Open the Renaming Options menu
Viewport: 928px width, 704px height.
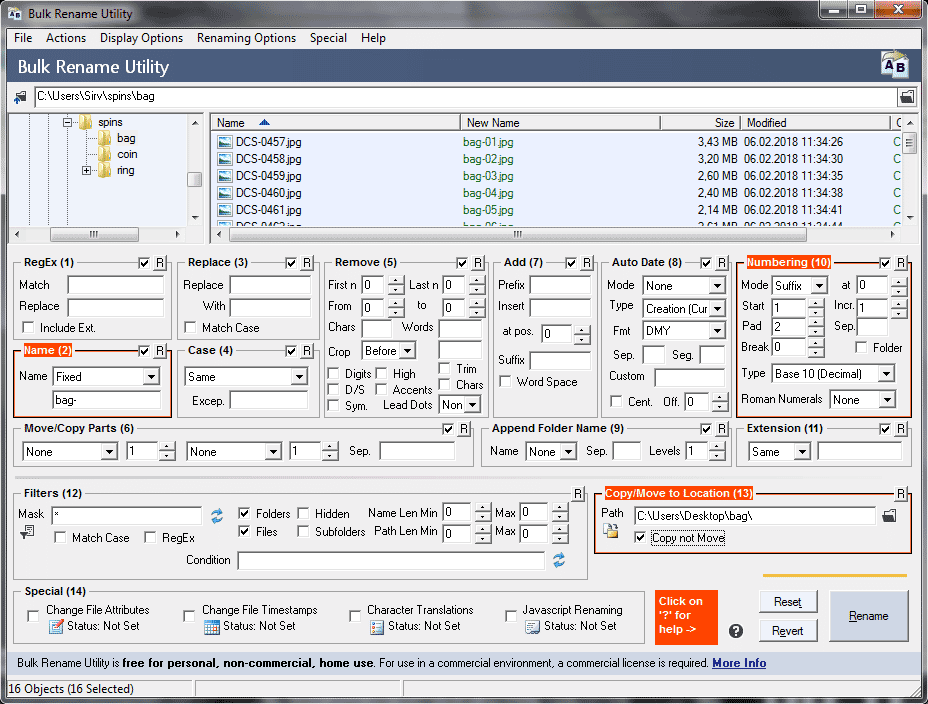(x=246, y=38)
